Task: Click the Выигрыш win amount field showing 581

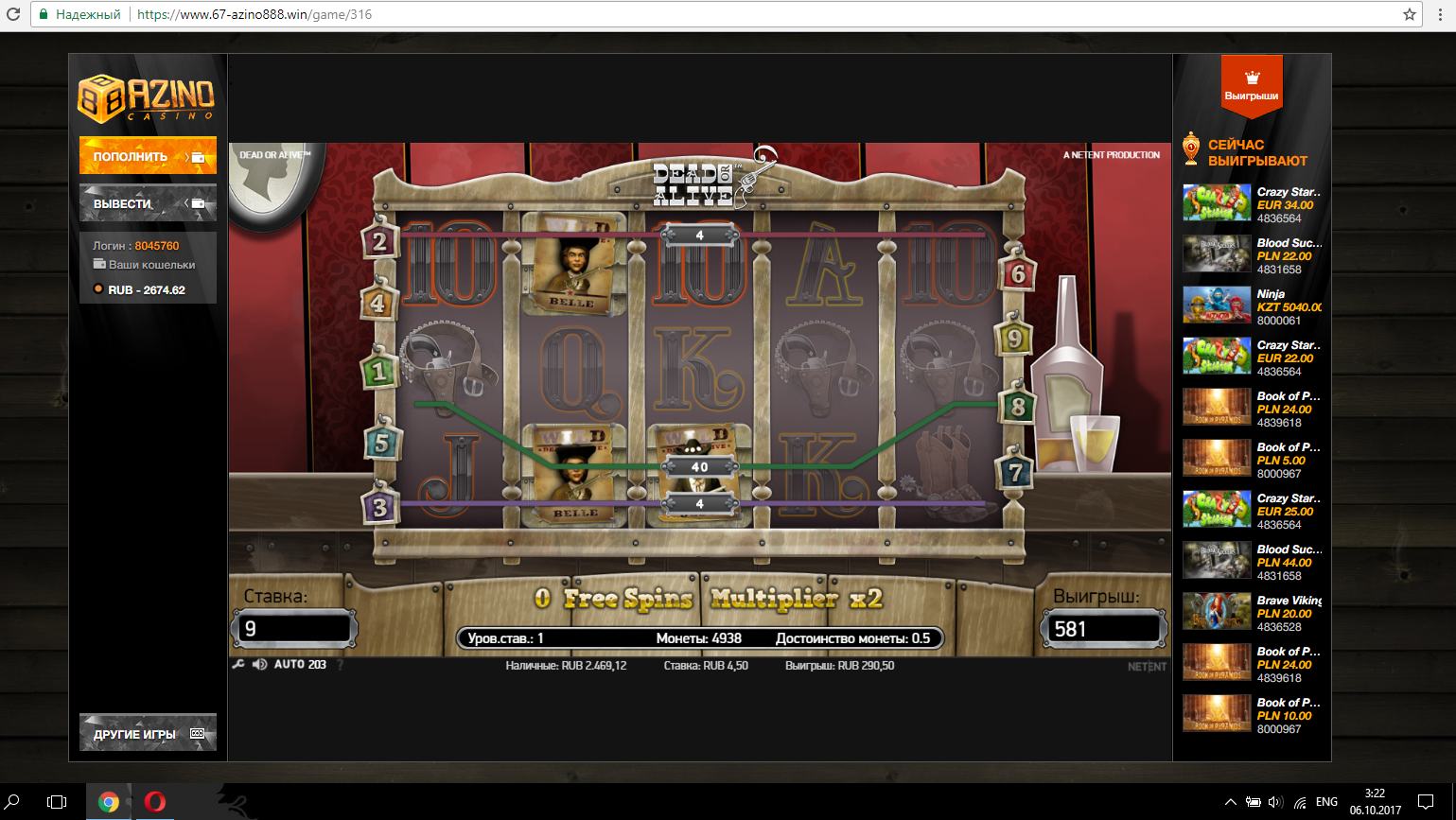Action: click(x=1103, y=629)
